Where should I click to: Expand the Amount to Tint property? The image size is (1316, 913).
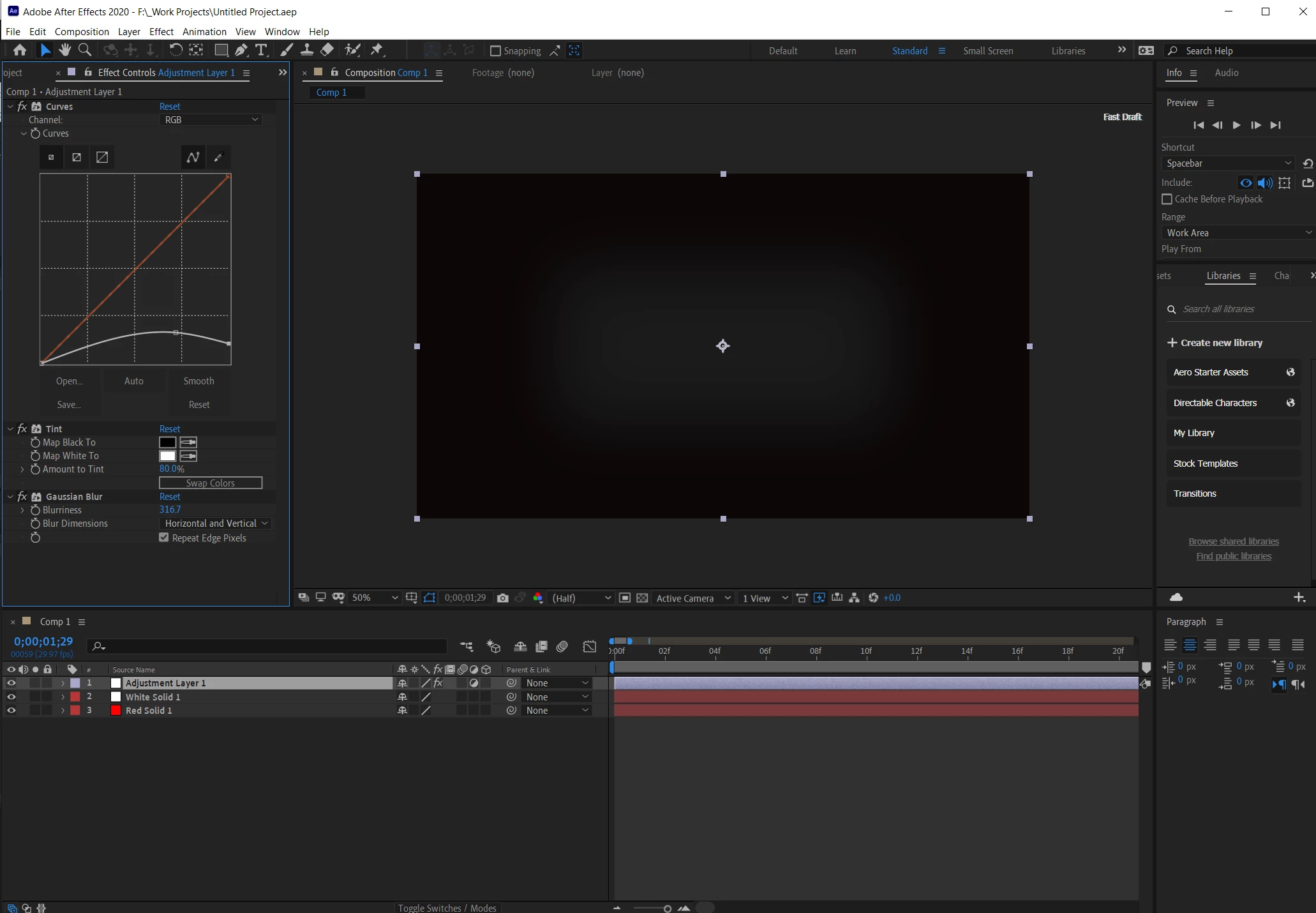22,469
